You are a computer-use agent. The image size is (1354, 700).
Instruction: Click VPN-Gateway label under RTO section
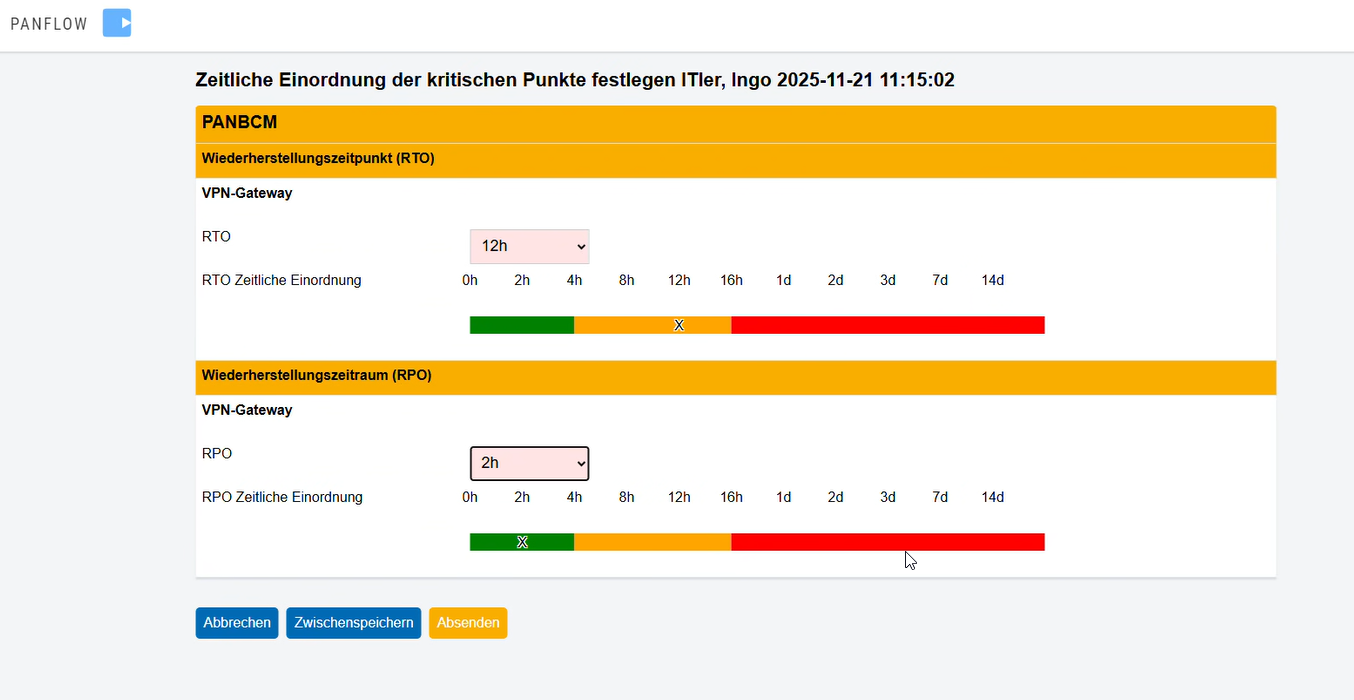(x=247, y=193)
